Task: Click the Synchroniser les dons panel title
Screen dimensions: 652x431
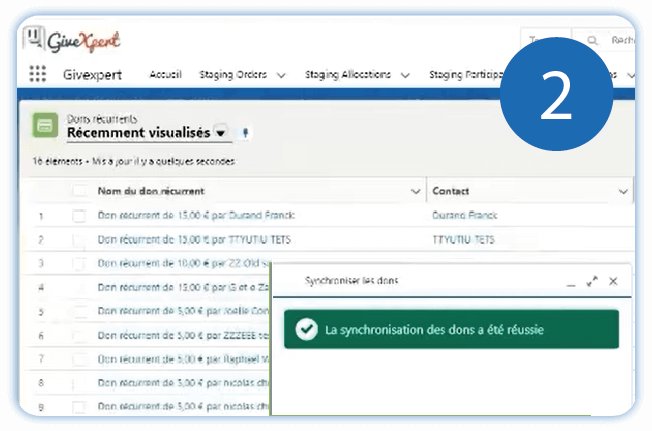Action: [351, 281]
